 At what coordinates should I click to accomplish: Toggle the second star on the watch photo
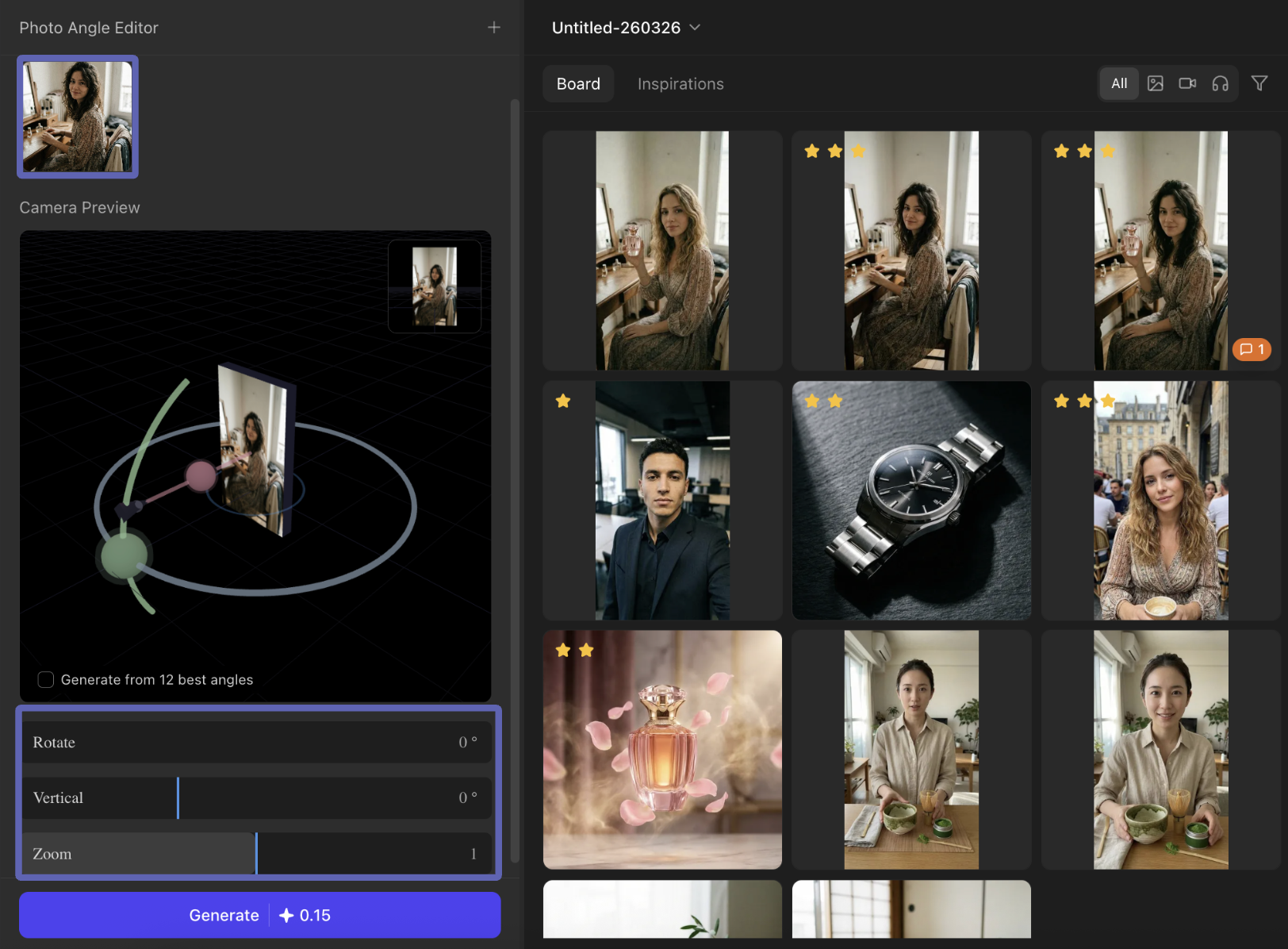click(x=834, y=401)
